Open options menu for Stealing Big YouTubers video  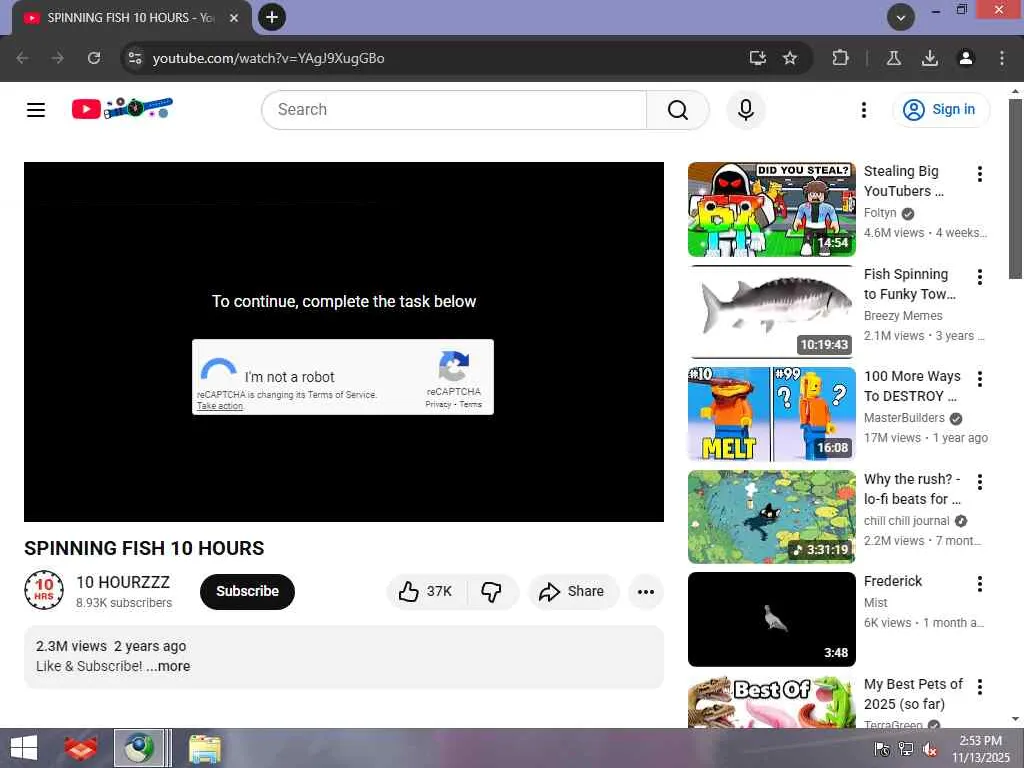tap(979, 174)
